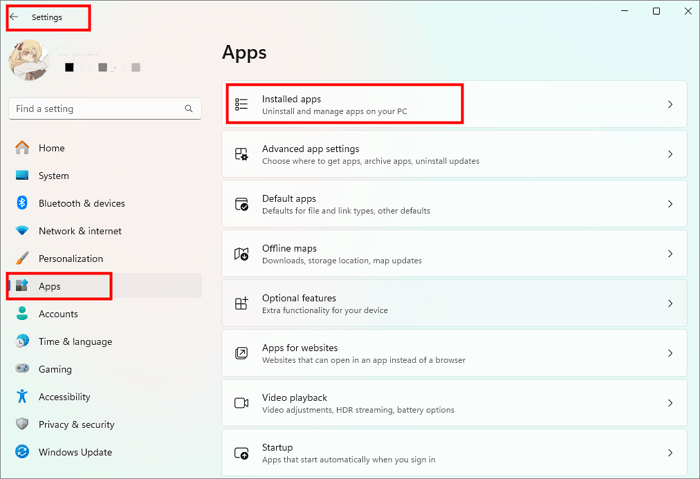
Task: Click the Network & internet wifi icon
Action: click(x=22, y=231)
